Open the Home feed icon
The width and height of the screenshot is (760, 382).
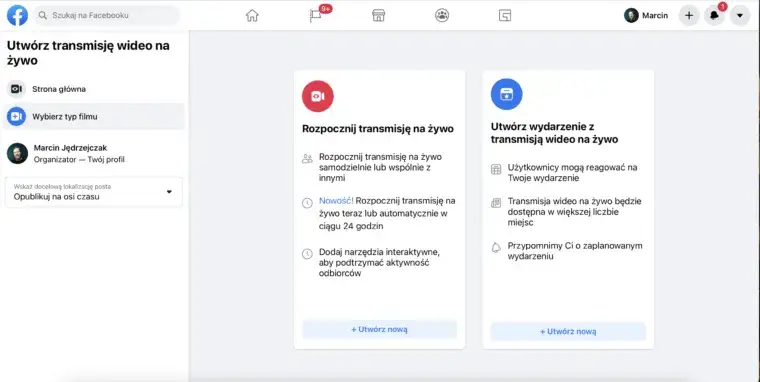coord(252,16)
